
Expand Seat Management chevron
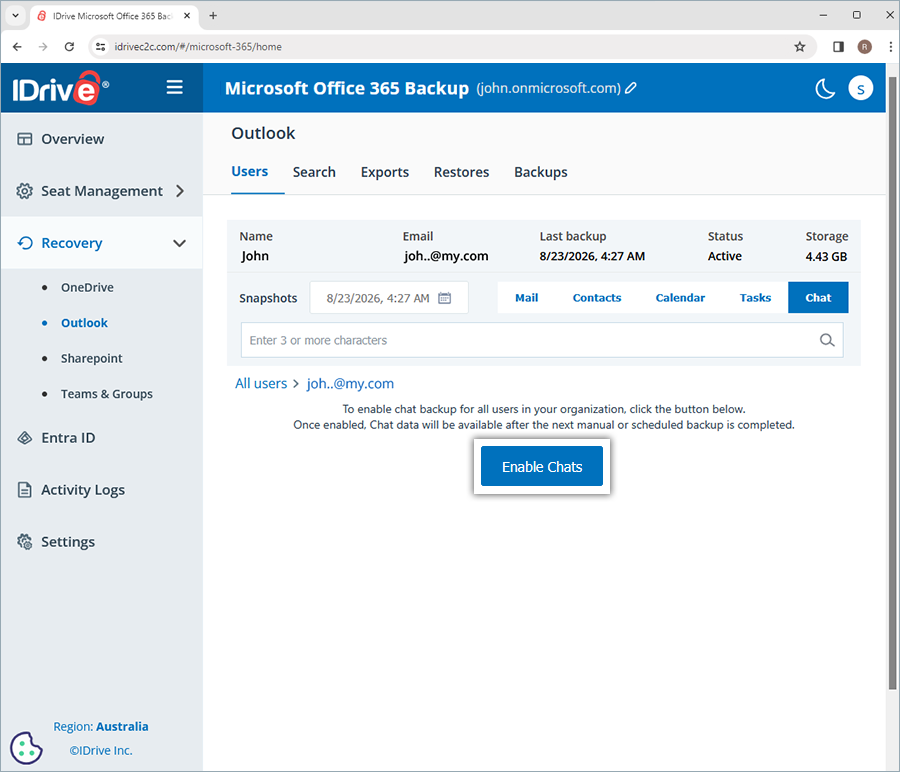click(180, 191)
